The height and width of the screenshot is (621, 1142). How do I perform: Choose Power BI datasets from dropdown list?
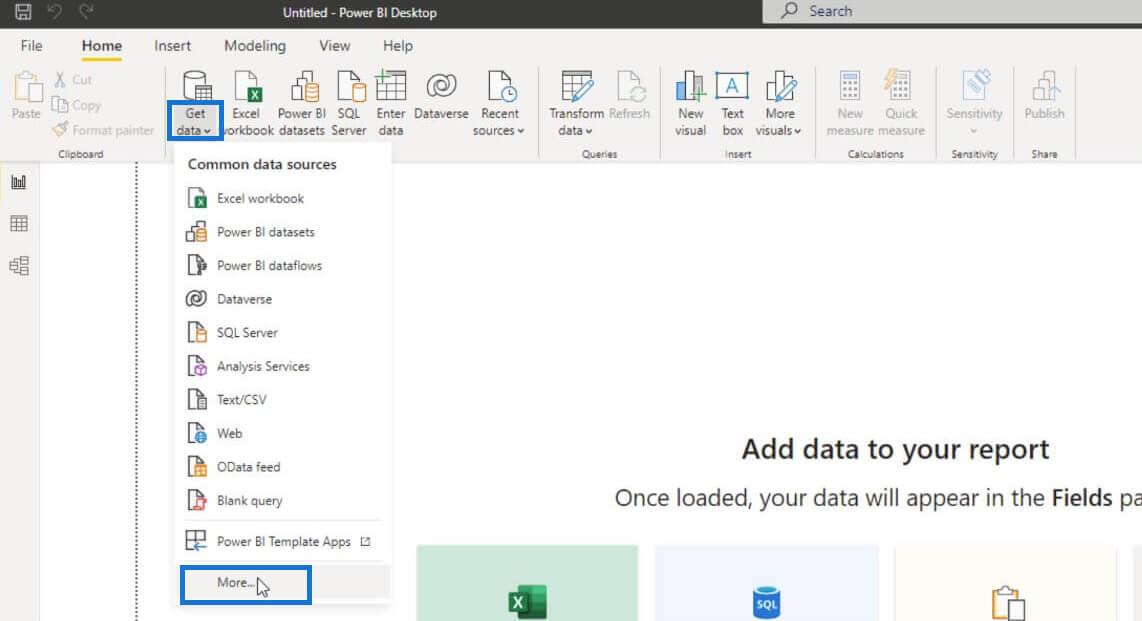click(283, 232)
